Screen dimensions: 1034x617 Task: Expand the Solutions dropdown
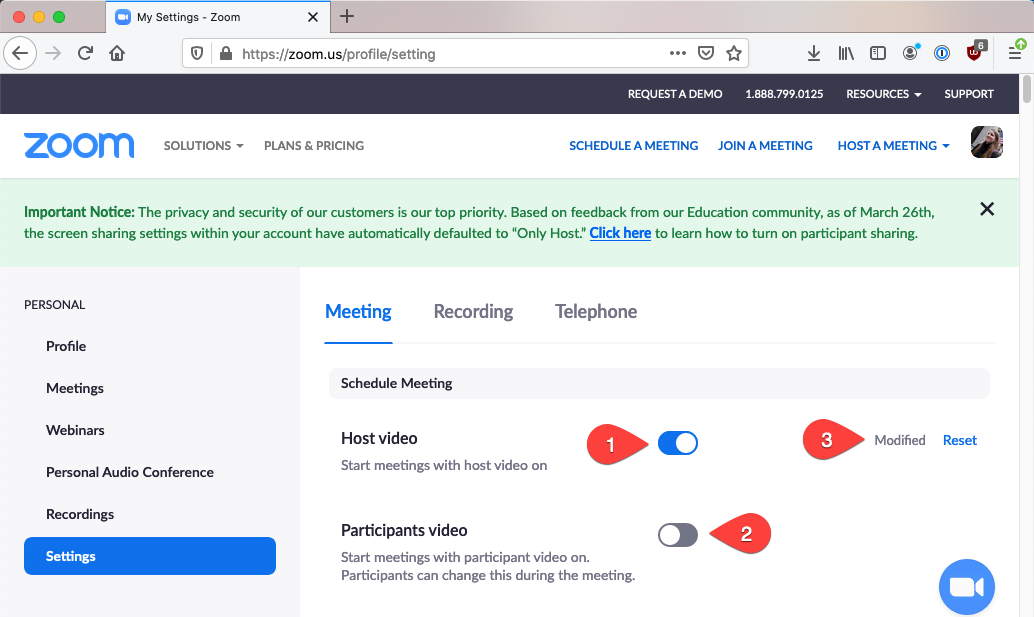[203, 146]
